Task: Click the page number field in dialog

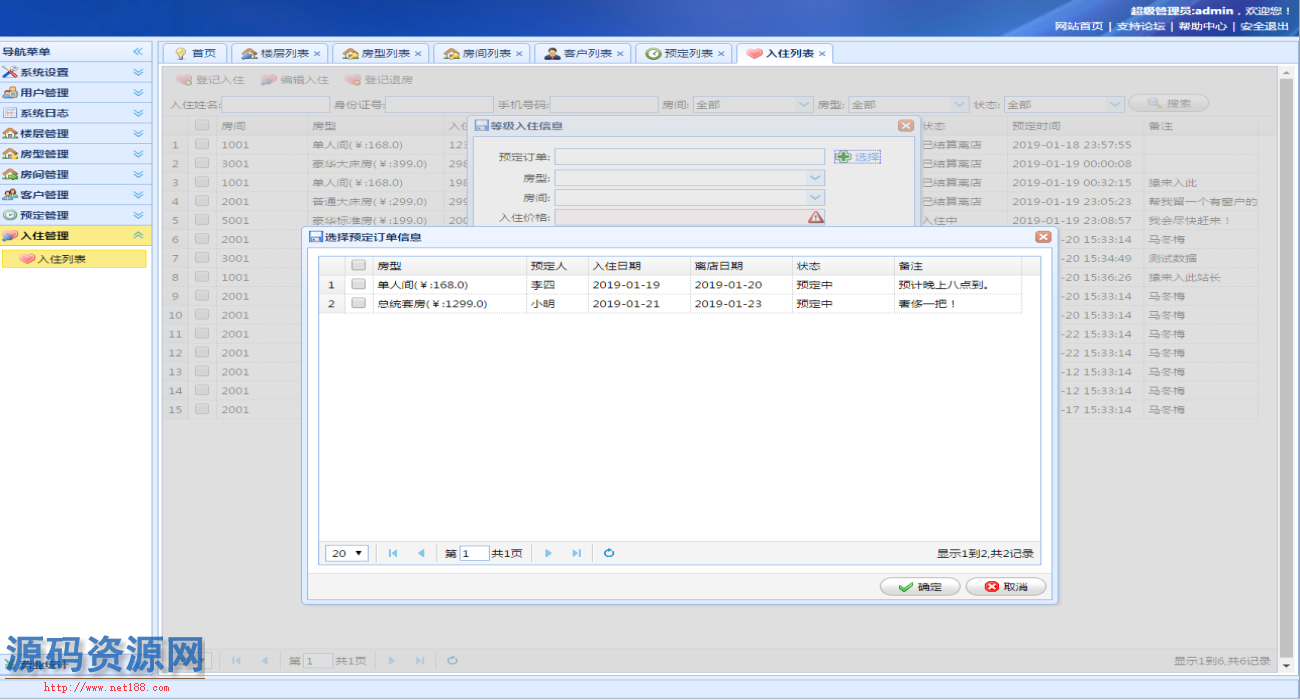Action: click(x=474, y=553)
